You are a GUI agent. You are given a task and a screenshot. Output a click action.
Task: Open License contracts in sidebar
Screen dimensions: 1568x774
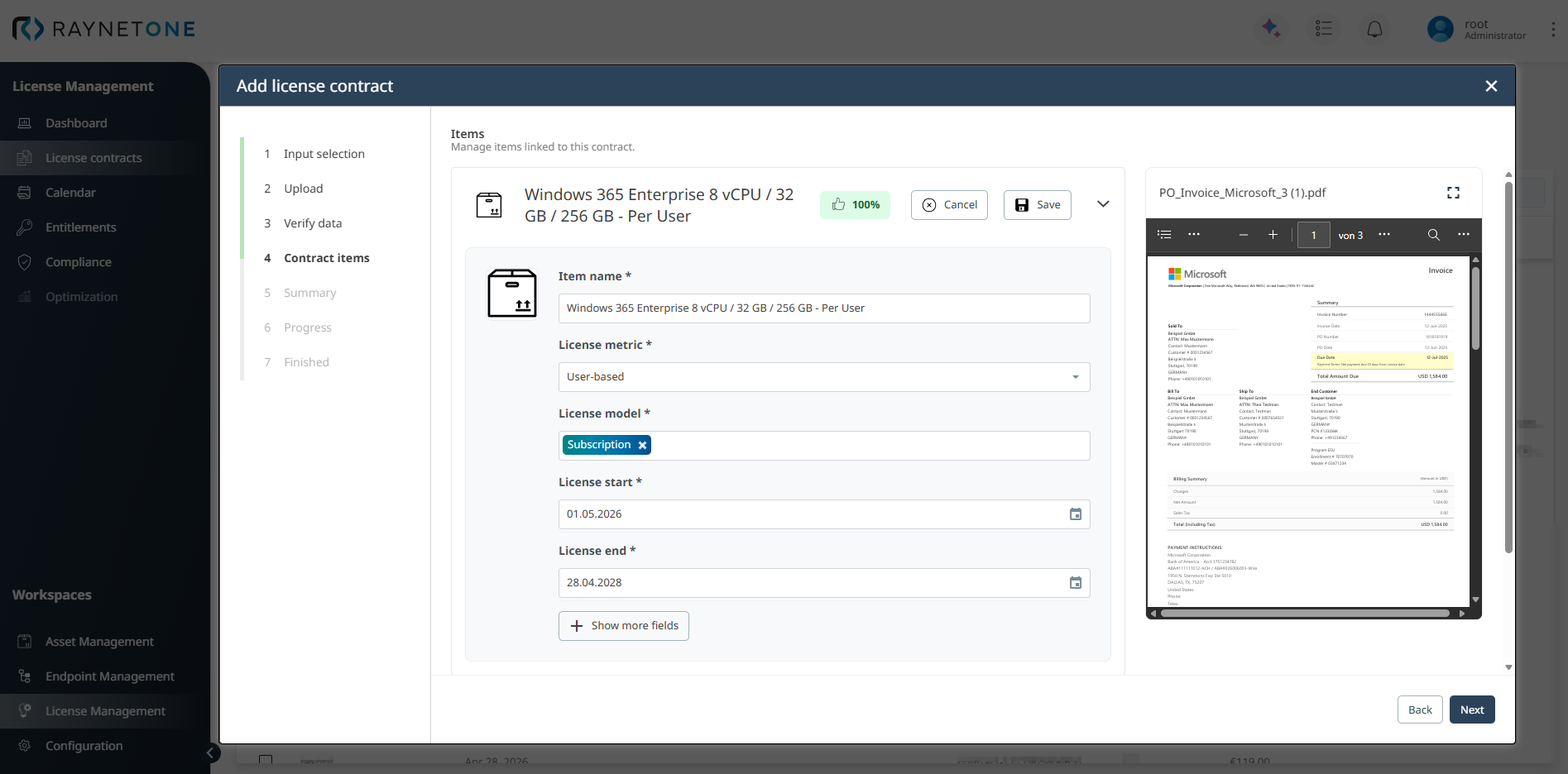(x=105, y=158)
